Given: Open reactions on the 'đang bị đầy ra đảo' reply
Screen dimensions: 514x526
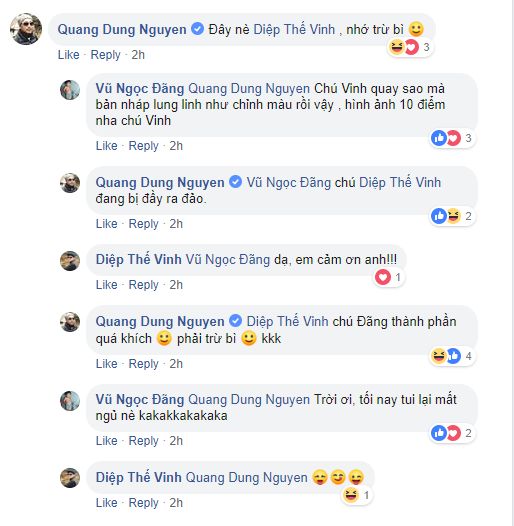Looking at the screenshot, I should [x=452, y=216].
